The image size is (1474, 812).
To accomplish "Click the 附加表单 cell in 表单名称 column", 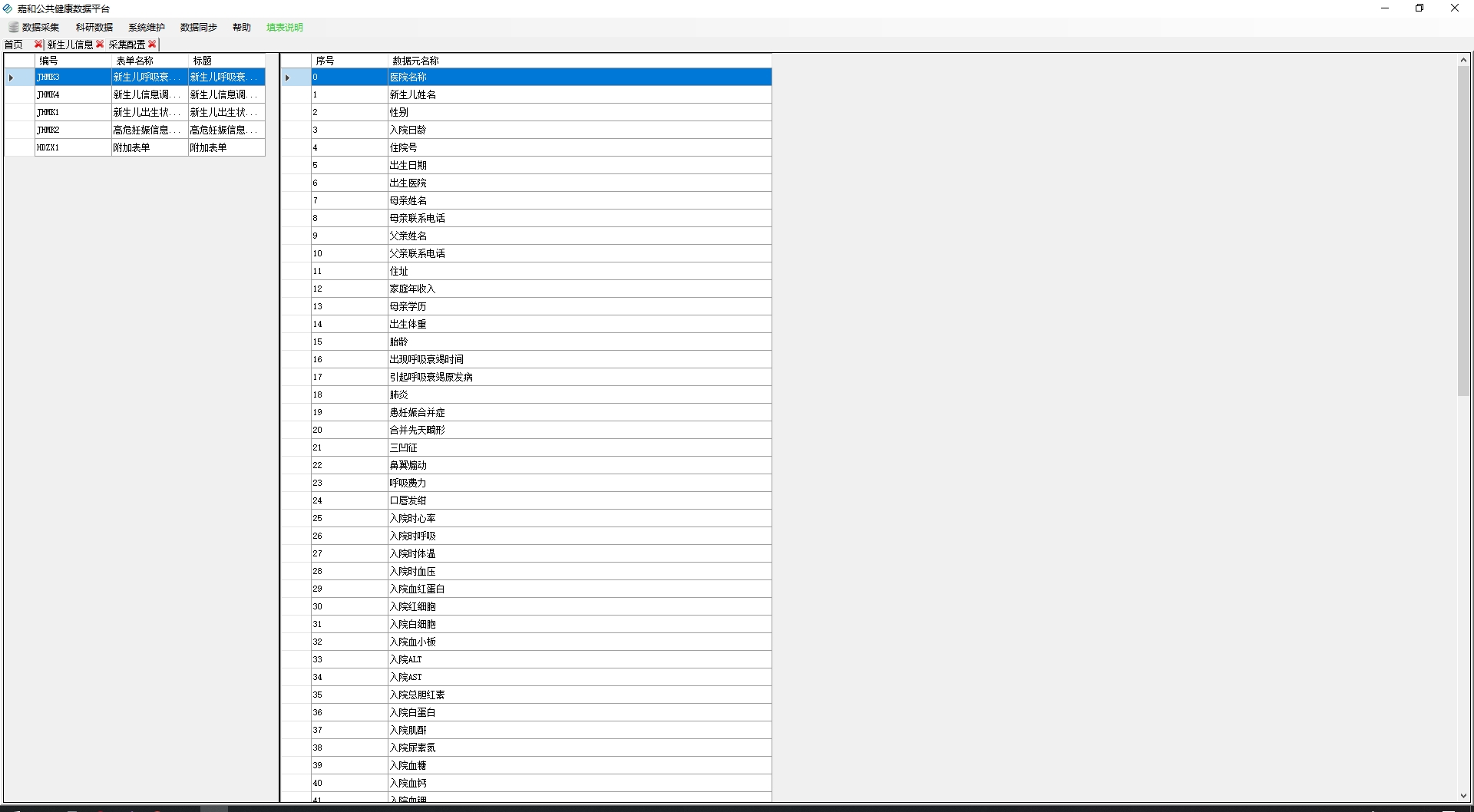I will tap(150, 147).
